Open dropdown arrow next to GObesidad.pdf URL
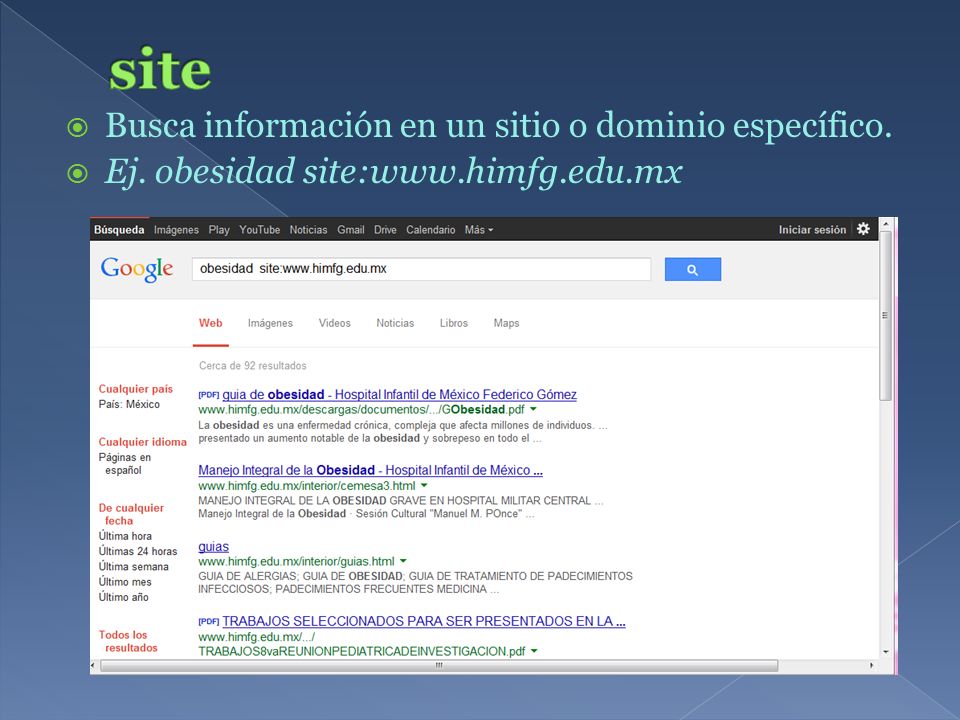Viewport: 960px width, 720px height. [x=533, y=409]
